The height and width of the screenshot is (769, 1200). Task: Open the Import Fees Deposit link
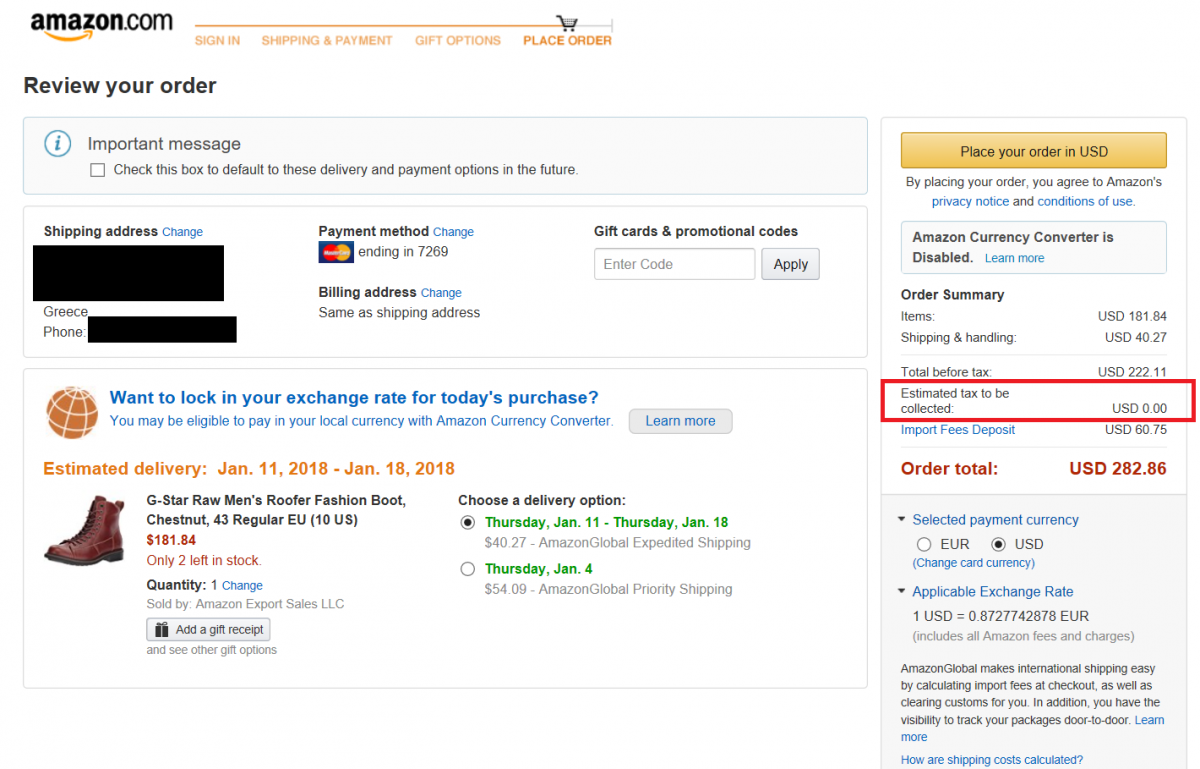point(958,430)
